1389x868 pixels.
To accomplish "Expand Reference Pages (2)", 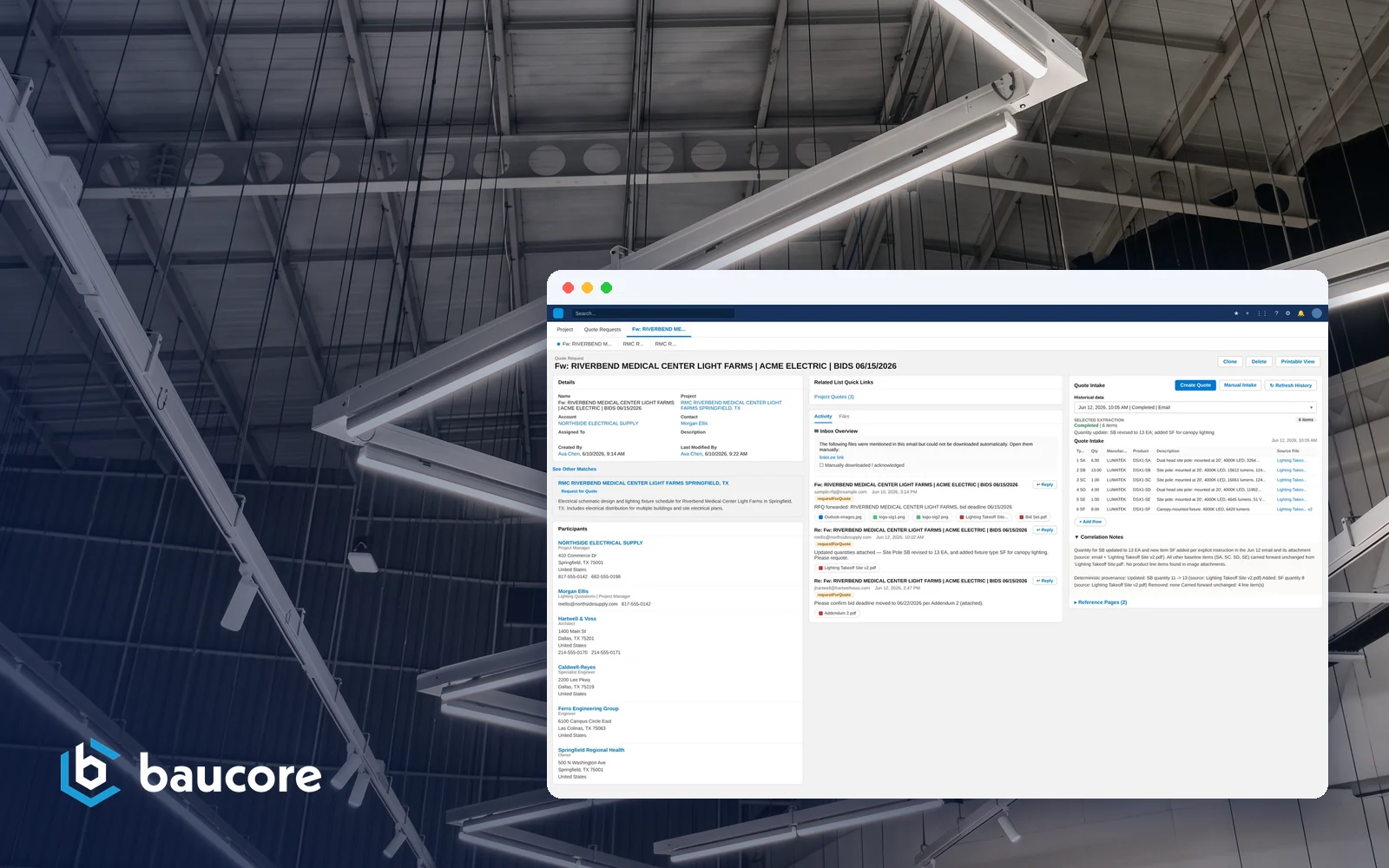I will click(1101, 602).
